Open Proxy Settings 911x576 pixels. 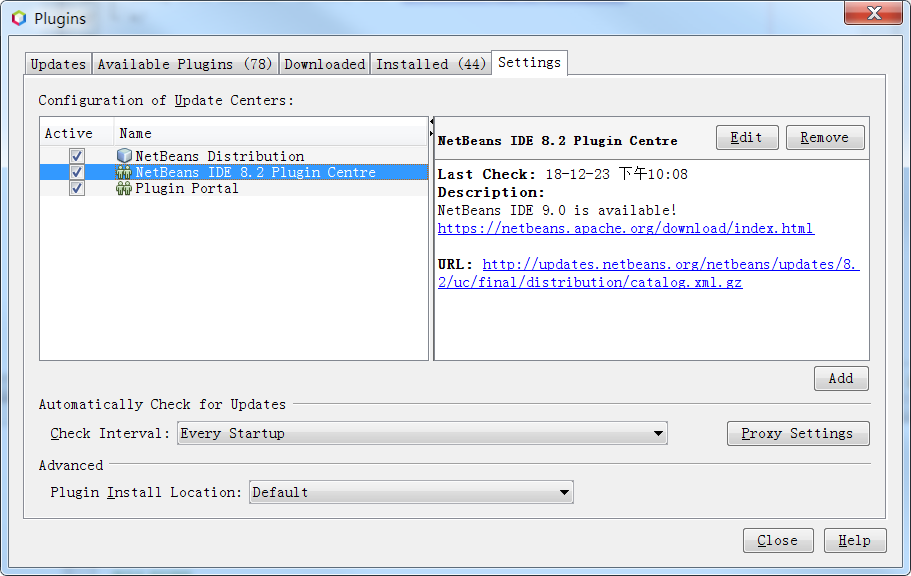click(x=798, y=434)
